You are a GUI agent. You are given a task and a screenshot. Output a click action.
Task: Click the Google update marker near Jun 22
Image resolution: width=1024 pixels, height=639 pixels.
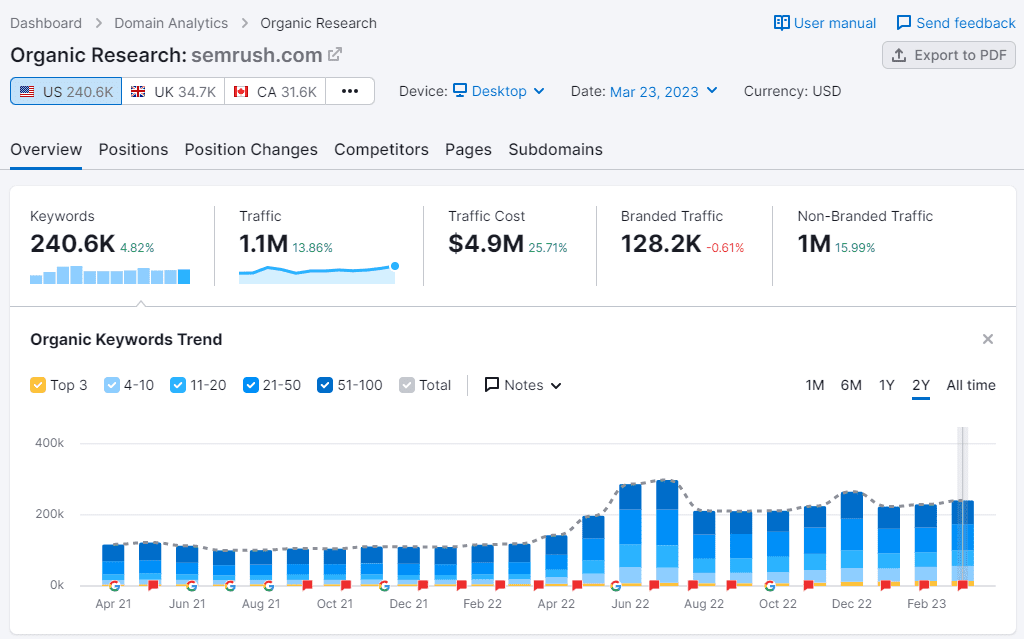(616, 585)
